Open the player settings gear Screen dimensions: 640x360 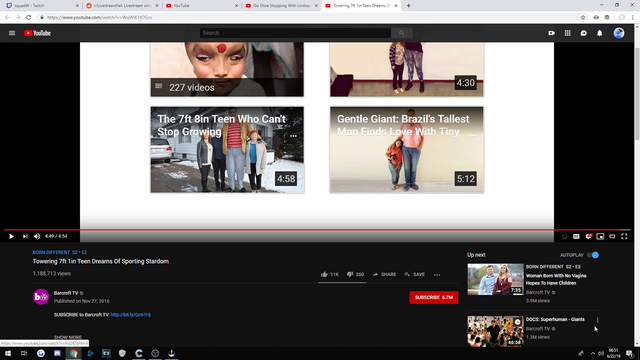click(x=588, y=236)
